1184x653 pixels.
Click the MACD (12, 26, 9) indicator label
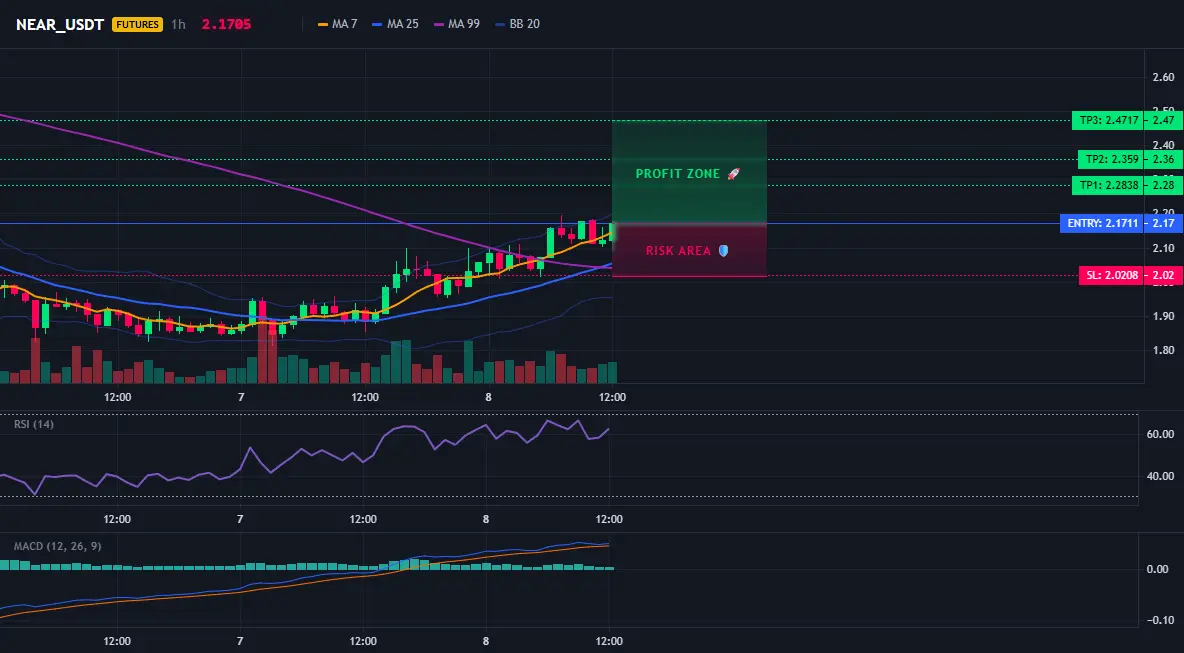pyautogui.click(x=57, y=546)
